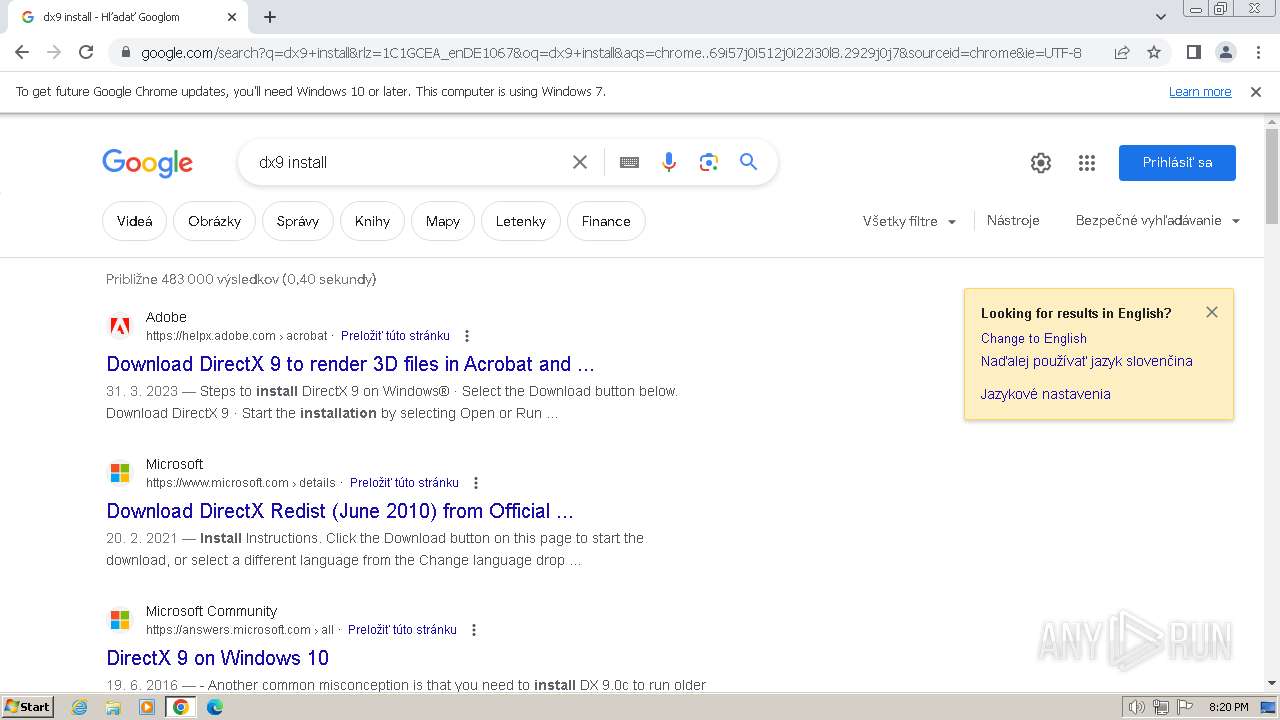Translate the Adobe result page

(395, 336)
